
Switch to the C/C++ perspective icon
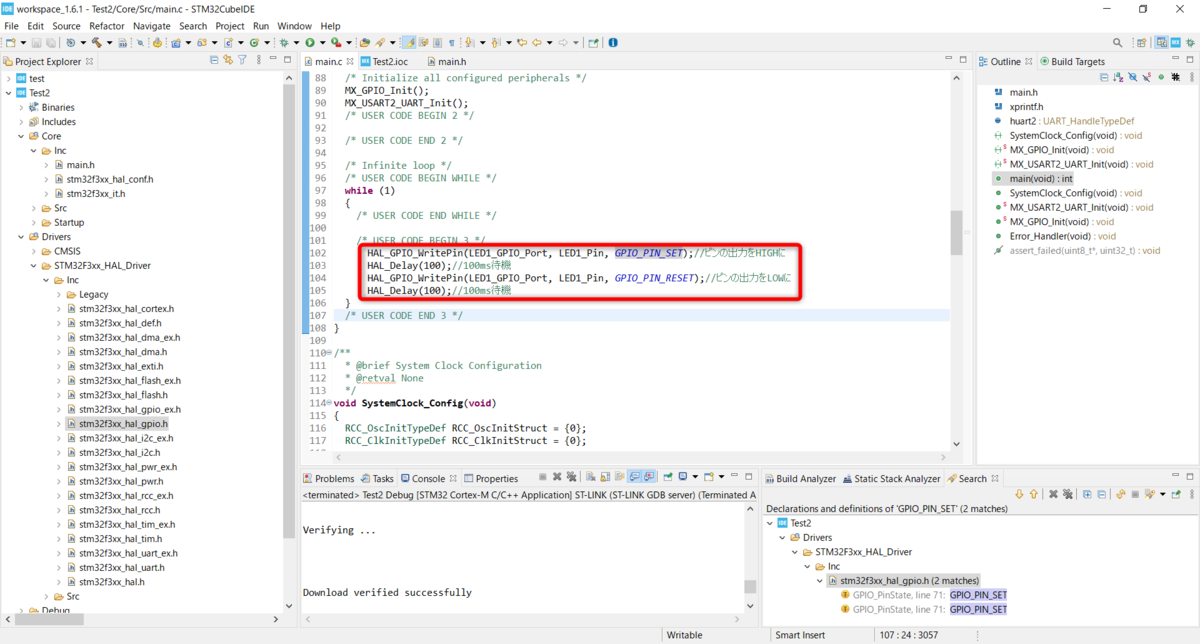tap(1161, 42)
